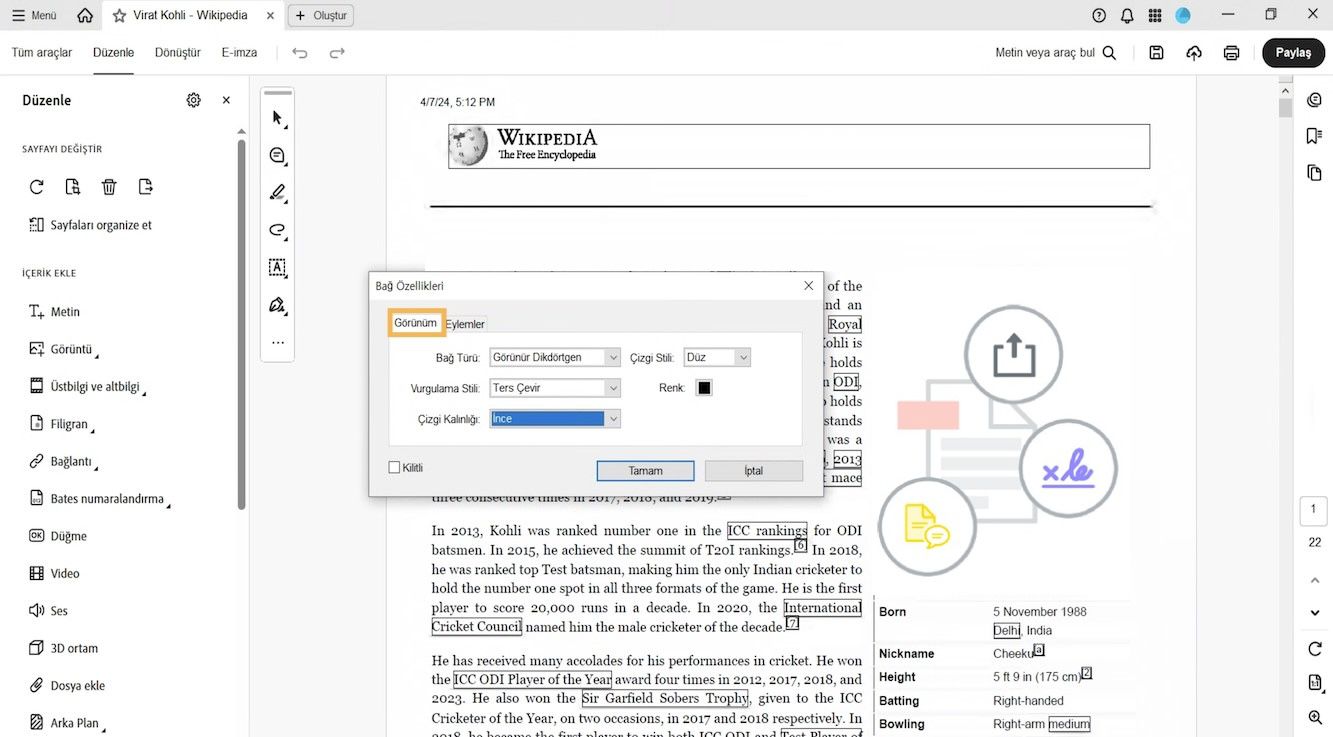Open the bookmarks panel icon
Image resolution: width=1333 pixels, height=737 pixels.
(1314, 136)
